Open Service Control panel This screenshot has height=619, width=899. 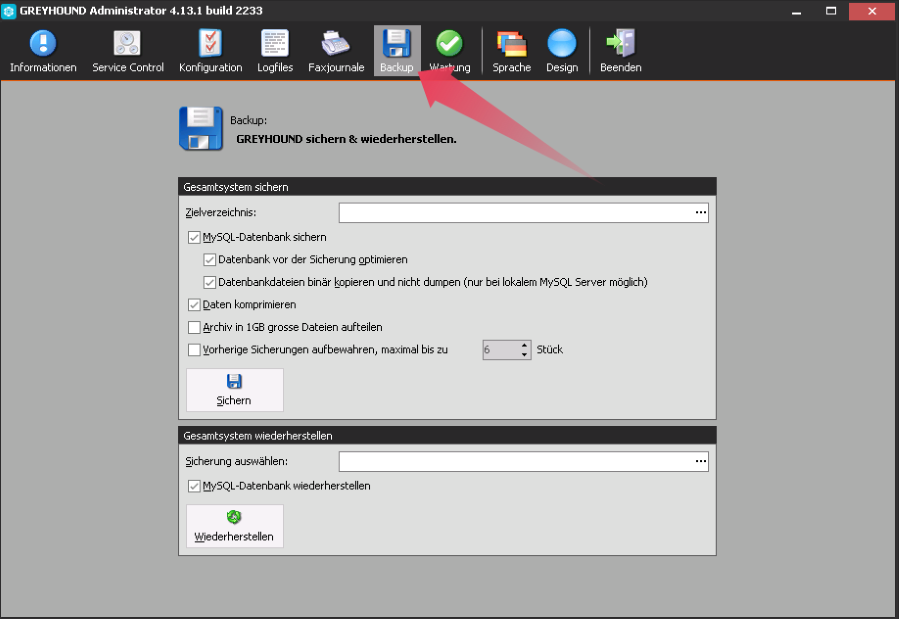[x=128, y=51]
